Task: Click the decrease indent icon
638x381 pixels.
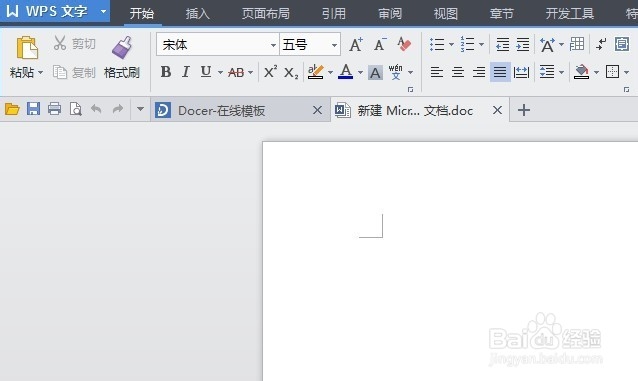Action: pos(503,44)
